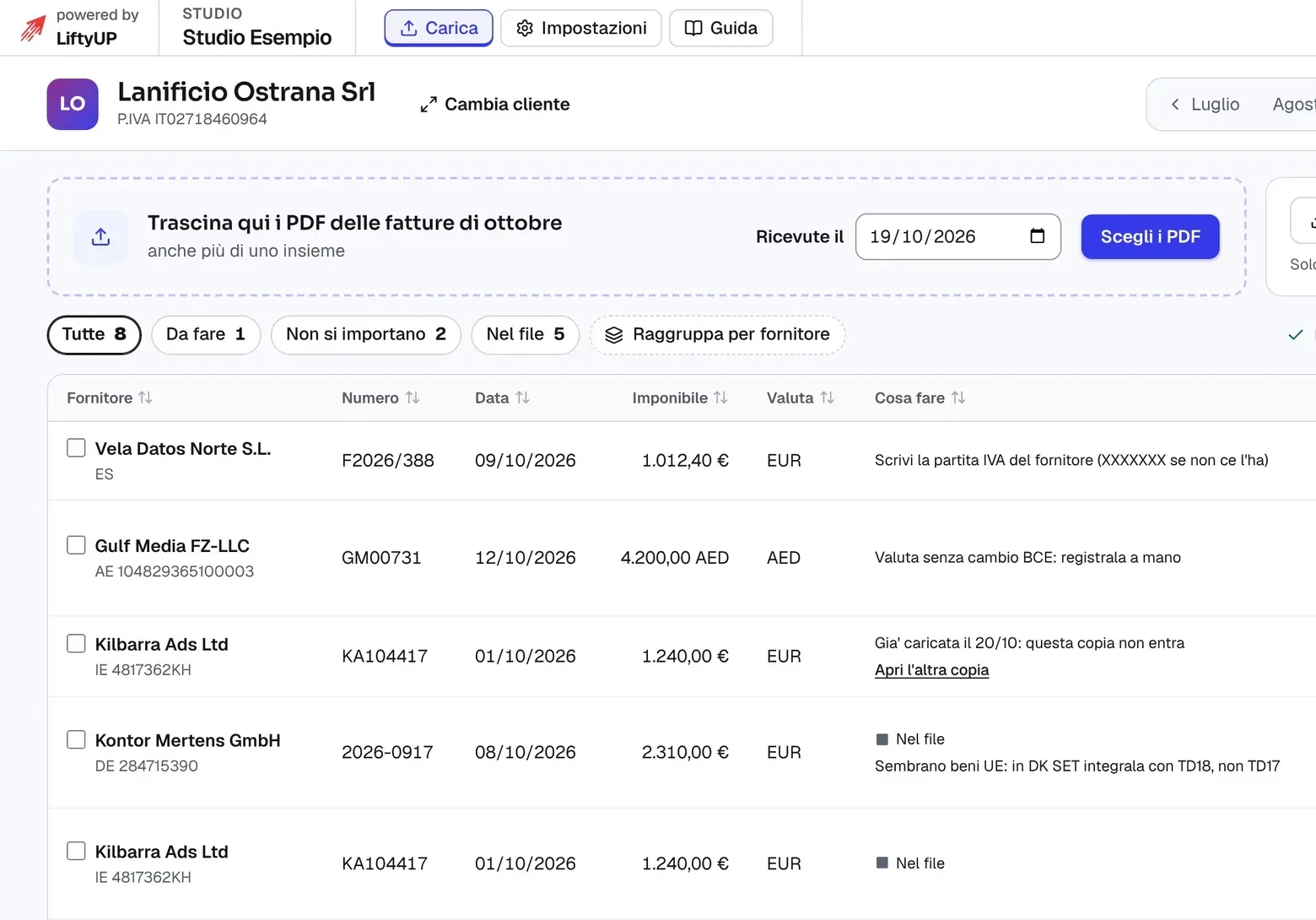1316x920 pixels.
Task: Check Kilbarra Ads Ltd row with Apri l'altra copia
Action: pos(76,644)
